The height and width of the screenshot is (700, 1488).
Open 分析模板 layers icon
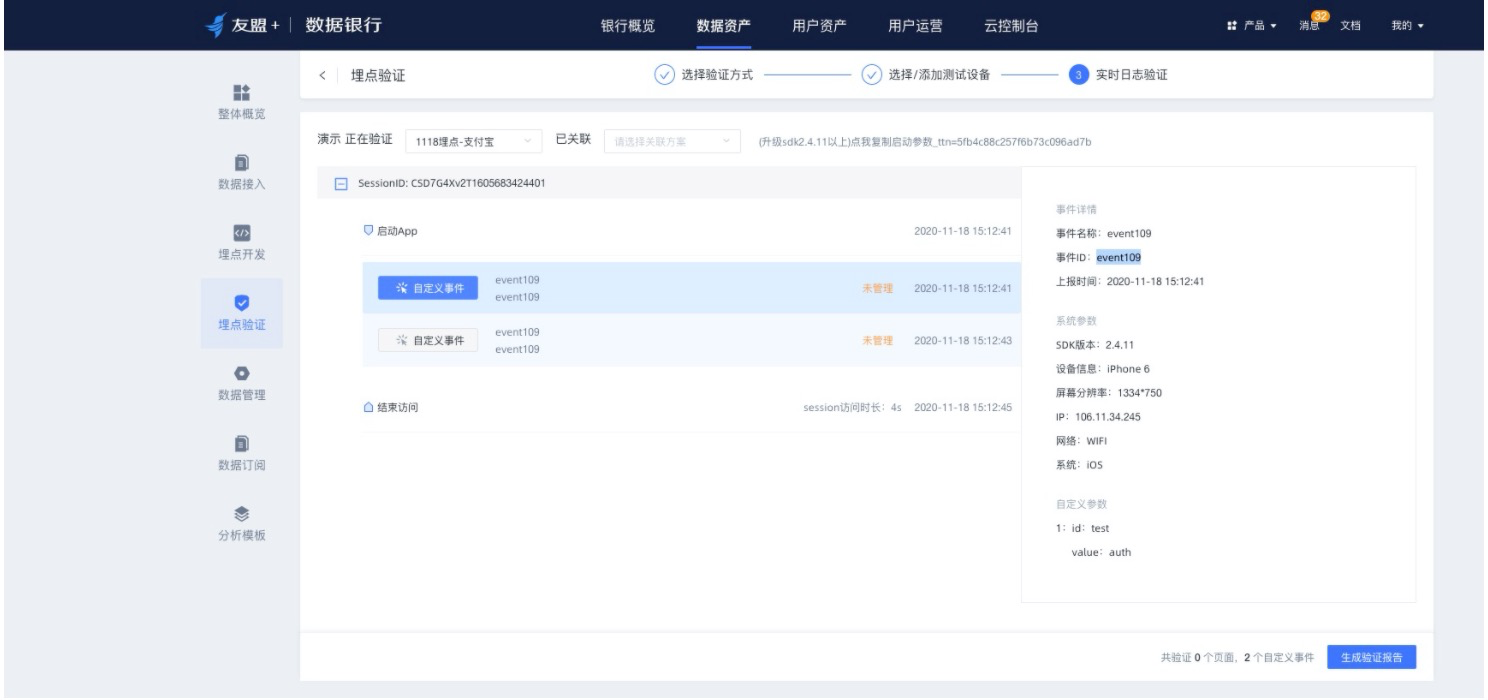[241, 513]
